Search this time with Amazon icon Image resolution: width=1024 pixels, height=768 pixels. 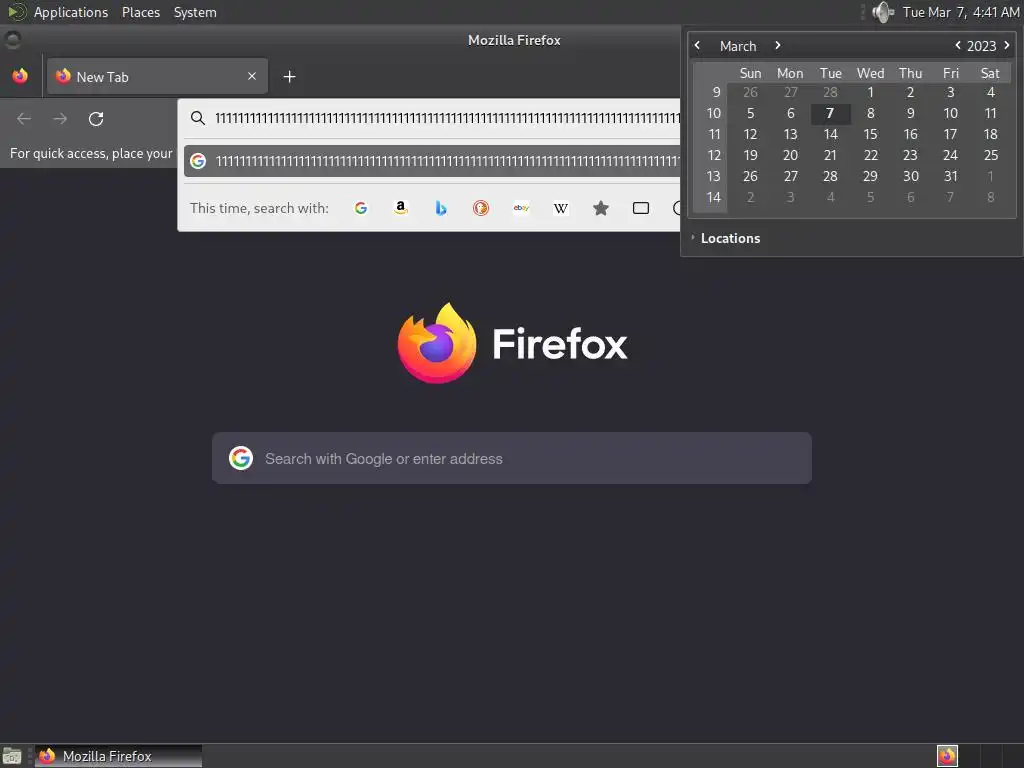pyautogui.click(x=401, y=208)
